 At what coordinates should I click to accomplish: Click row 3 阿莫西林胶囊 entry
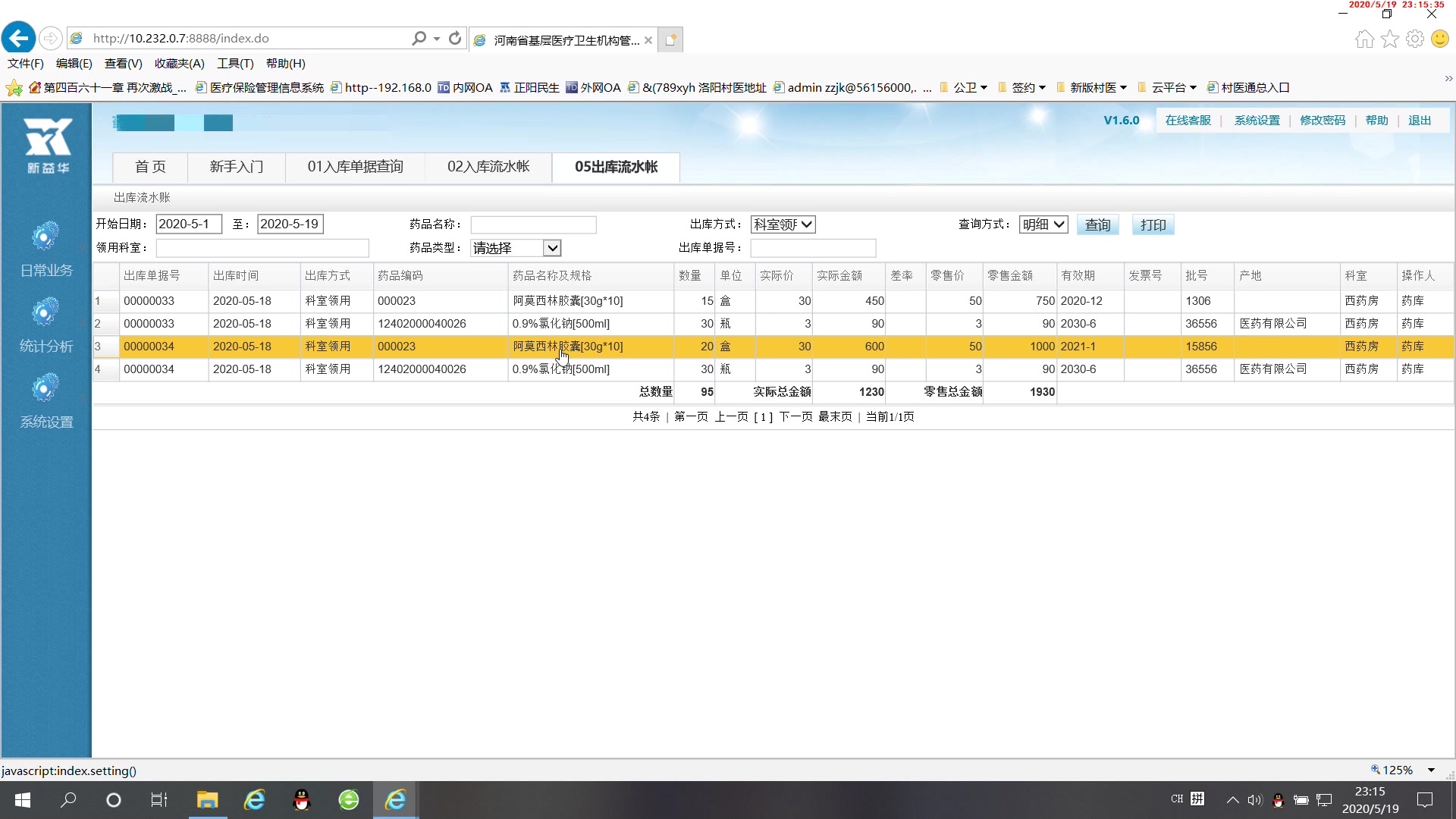point(567,346)
